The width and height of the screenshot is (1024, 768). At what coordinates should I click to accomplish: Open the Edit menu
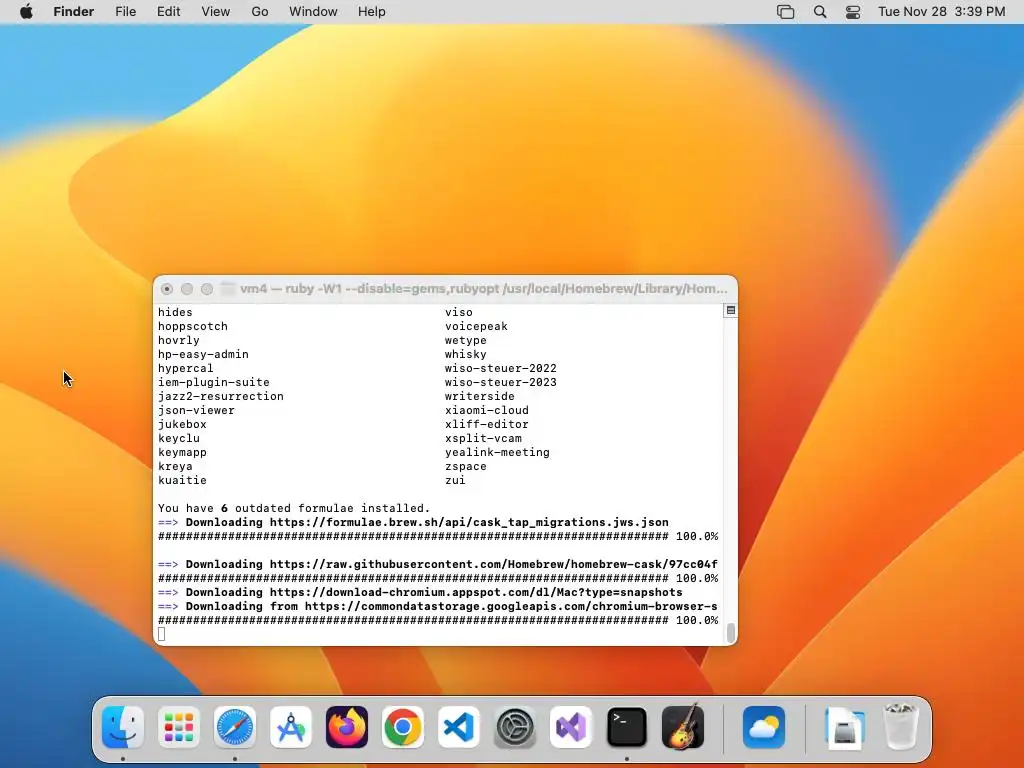coord(168,12)
